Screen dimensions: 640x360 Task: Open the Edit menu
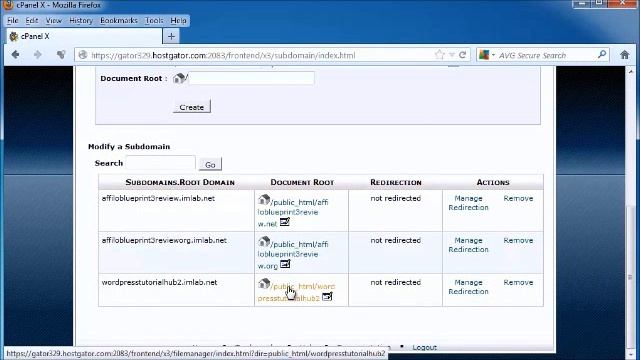32,20
